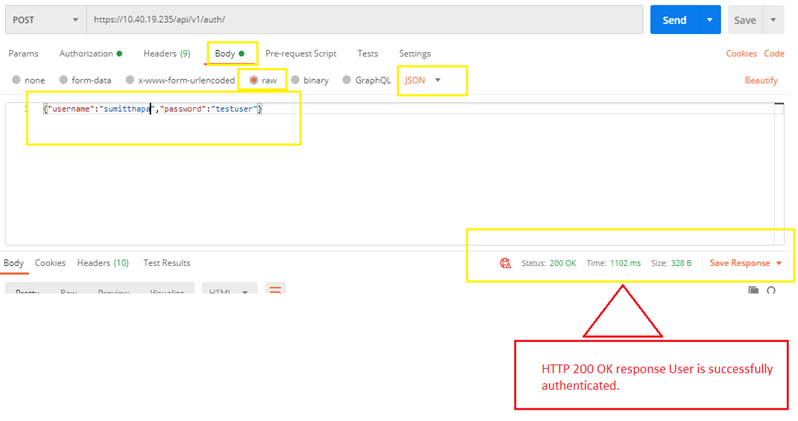The image size is (798, 421).
Task: Open the request Headers (9) tab
Action: click(166, 53)
